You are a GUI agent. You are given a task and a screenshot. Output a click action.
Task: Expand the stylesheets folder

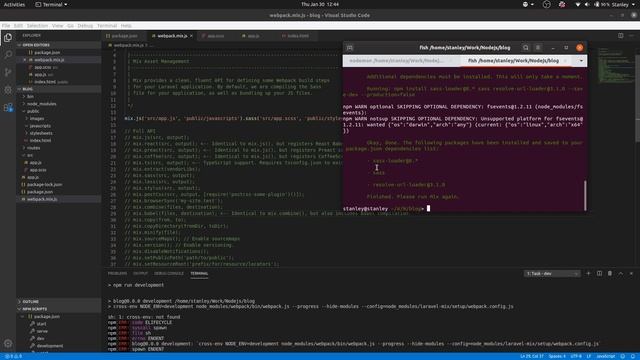pyautogui.click(x=41, y=133)
